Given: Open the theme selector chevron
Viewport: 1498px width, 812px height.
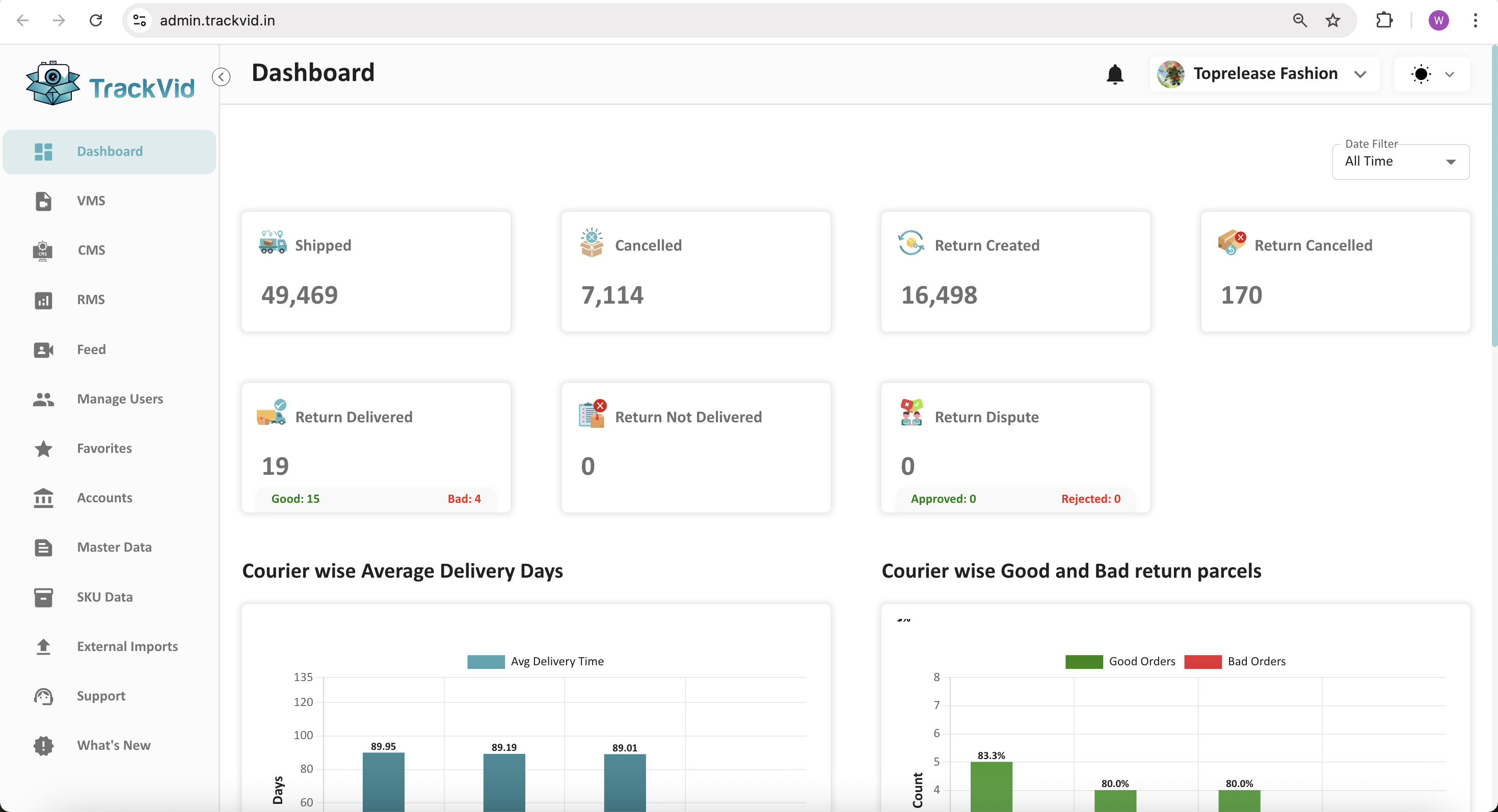Looking at the screenshot, I should (x=1450, y=74).
